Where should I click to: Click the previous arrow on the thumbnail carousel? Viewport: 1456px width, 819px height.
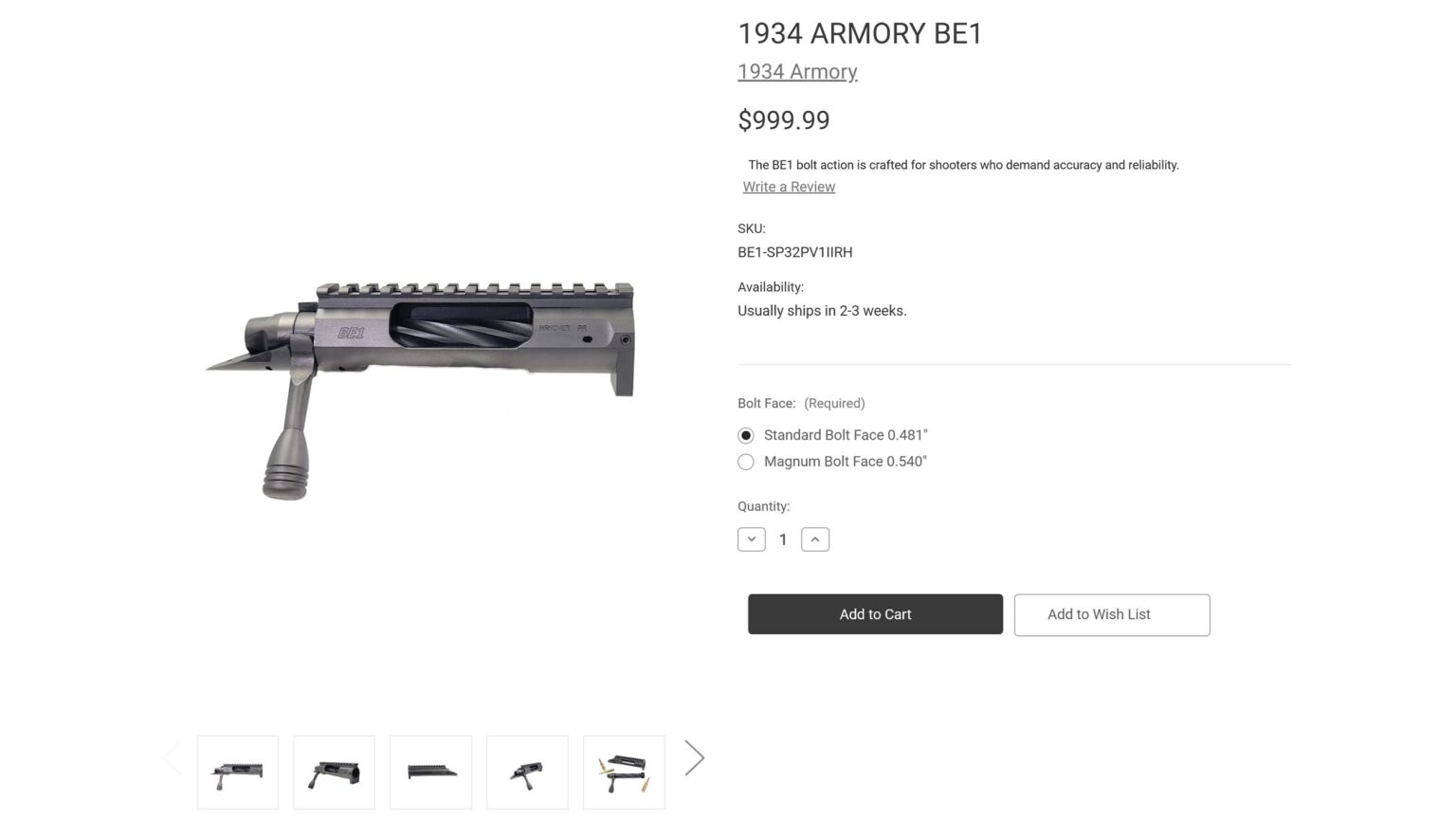pyautogui.click(x=173, y=756)
